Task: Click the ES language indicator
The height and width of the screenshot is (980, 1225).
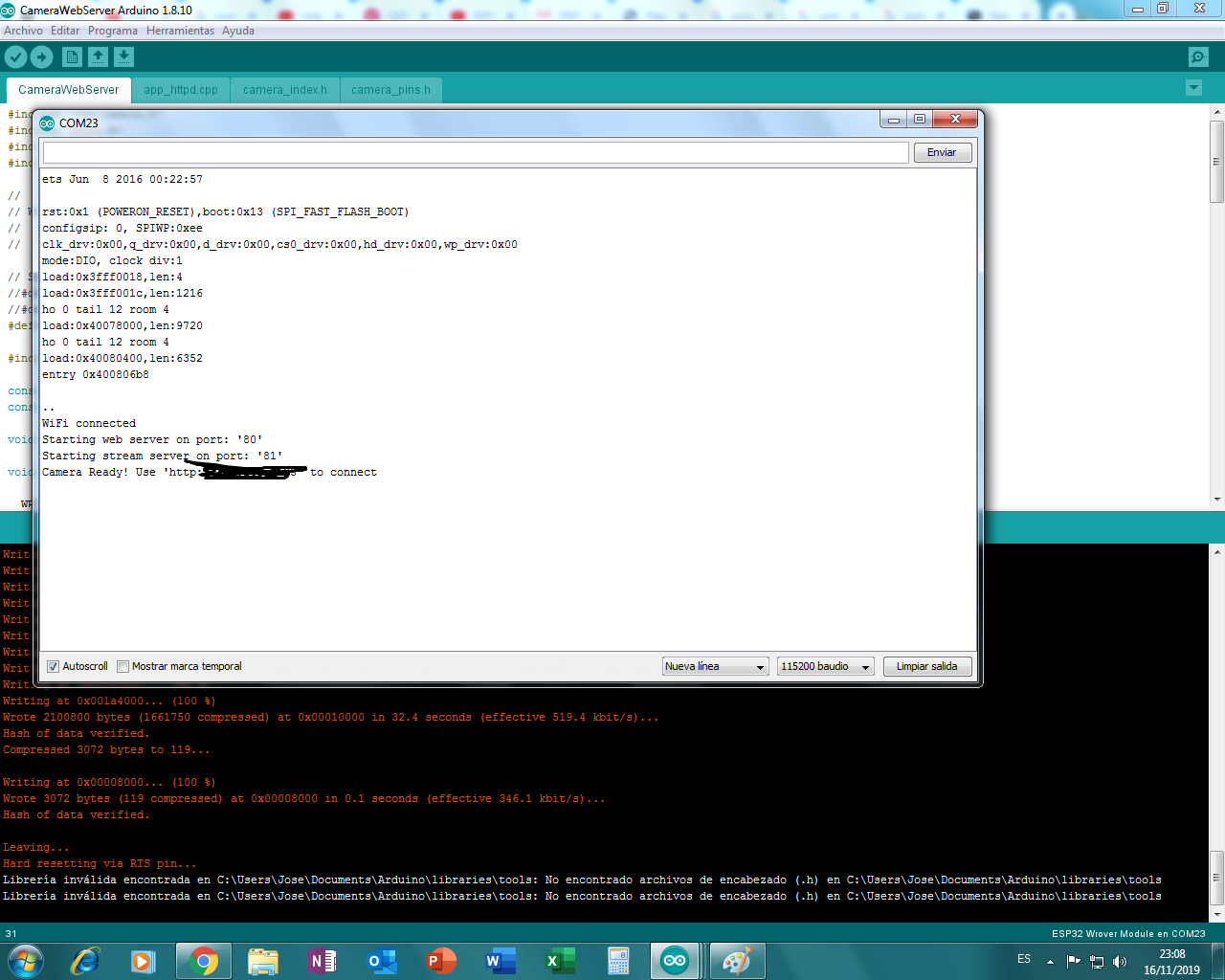Action: tap(1024, 959)
